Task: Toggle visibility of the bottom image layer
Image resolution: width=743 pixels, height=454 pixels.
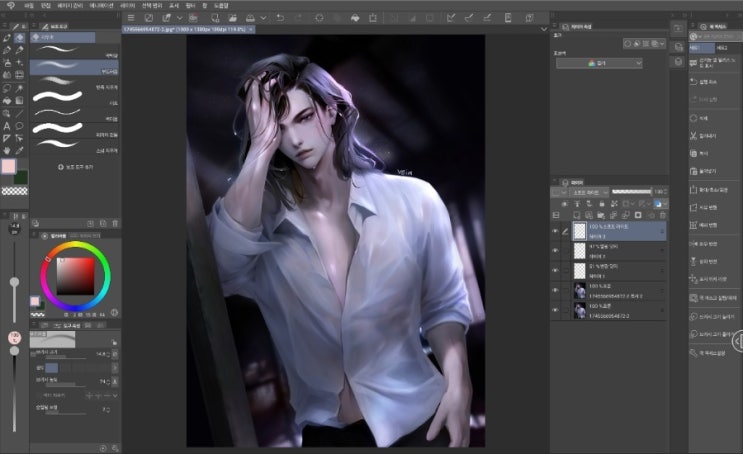Action: click(x=555, y=310)
